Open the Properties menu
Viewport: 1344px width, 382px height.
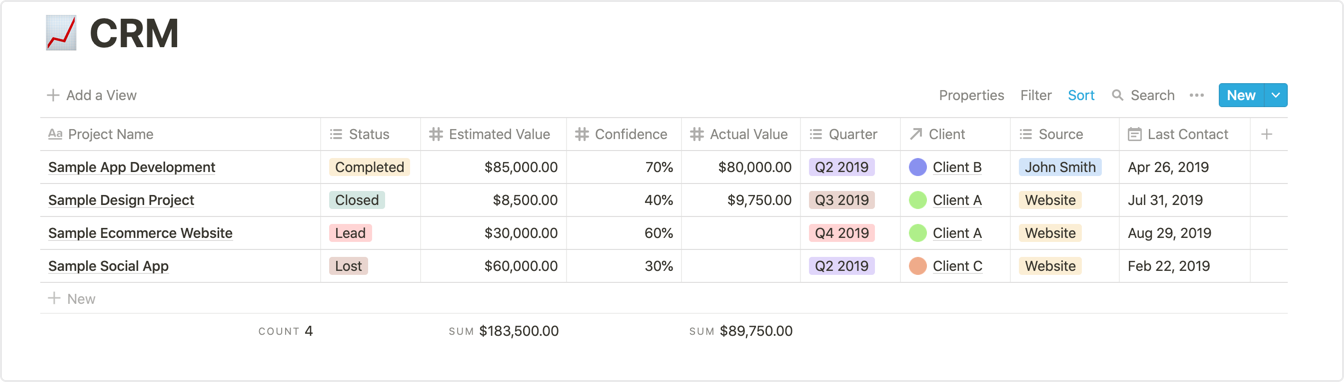[x=971, y=95]
